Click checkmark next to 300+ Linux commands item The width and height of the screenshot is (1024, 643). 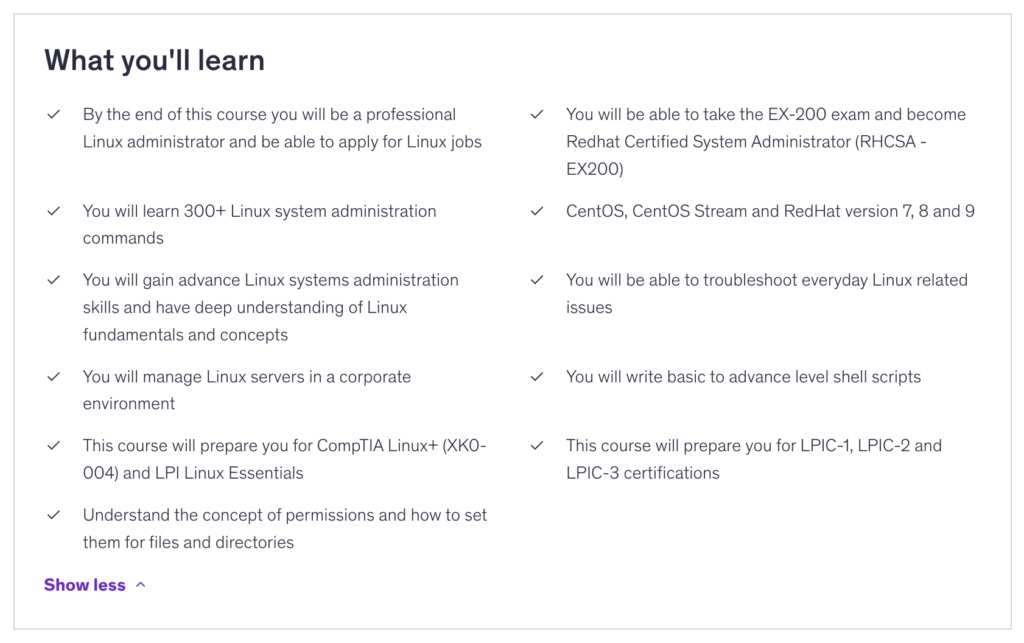[54, 212]
